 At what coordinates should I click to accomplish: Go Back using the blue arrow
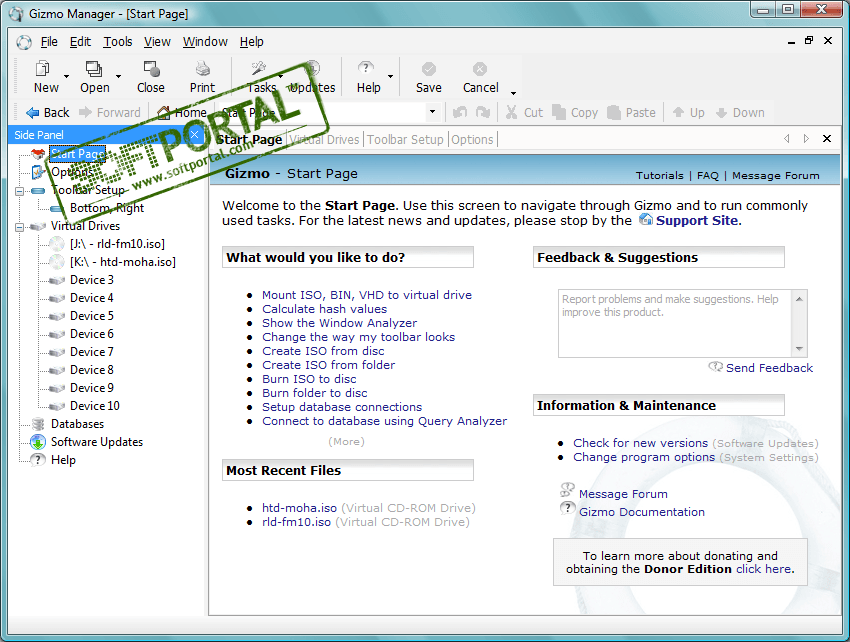33,112
